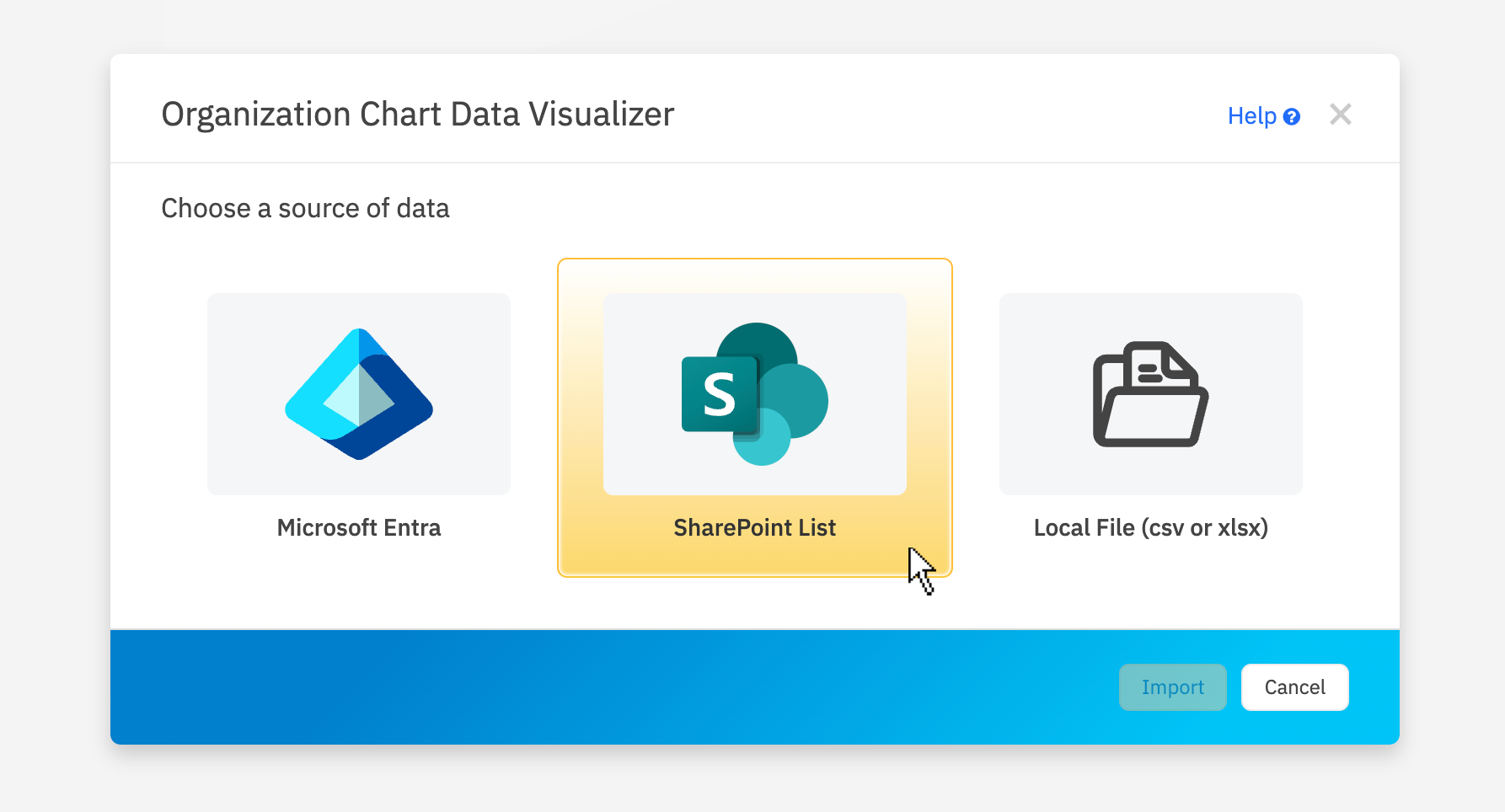Click the 'Organization Chart Data Visualizer' title
1505x812 pixels.
418,115
